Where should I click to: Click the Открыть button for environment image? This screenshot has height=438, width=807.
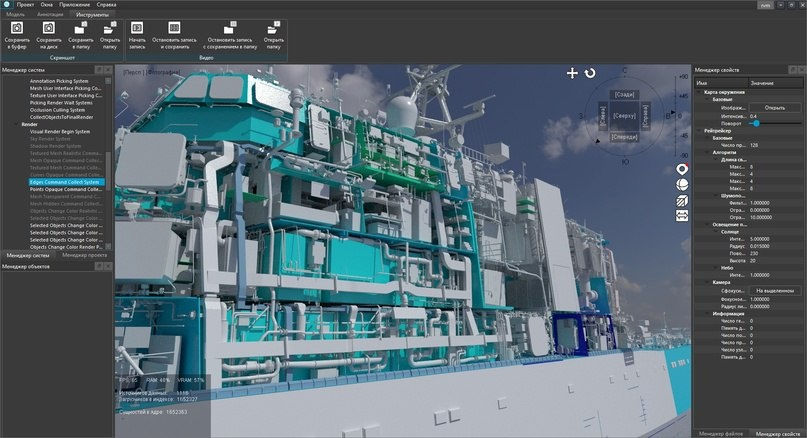[x=775, y=108]
